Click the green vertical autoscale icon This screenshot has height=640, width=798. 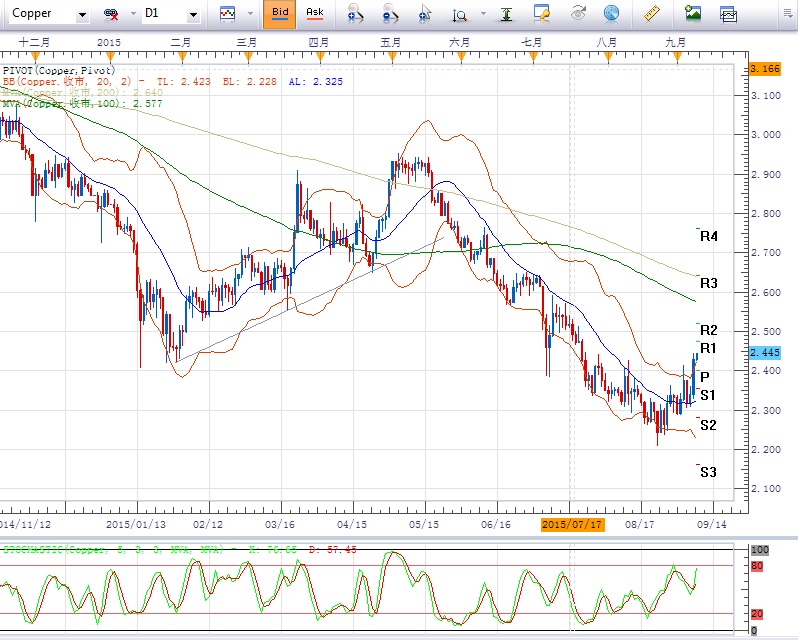pos(509,14)
